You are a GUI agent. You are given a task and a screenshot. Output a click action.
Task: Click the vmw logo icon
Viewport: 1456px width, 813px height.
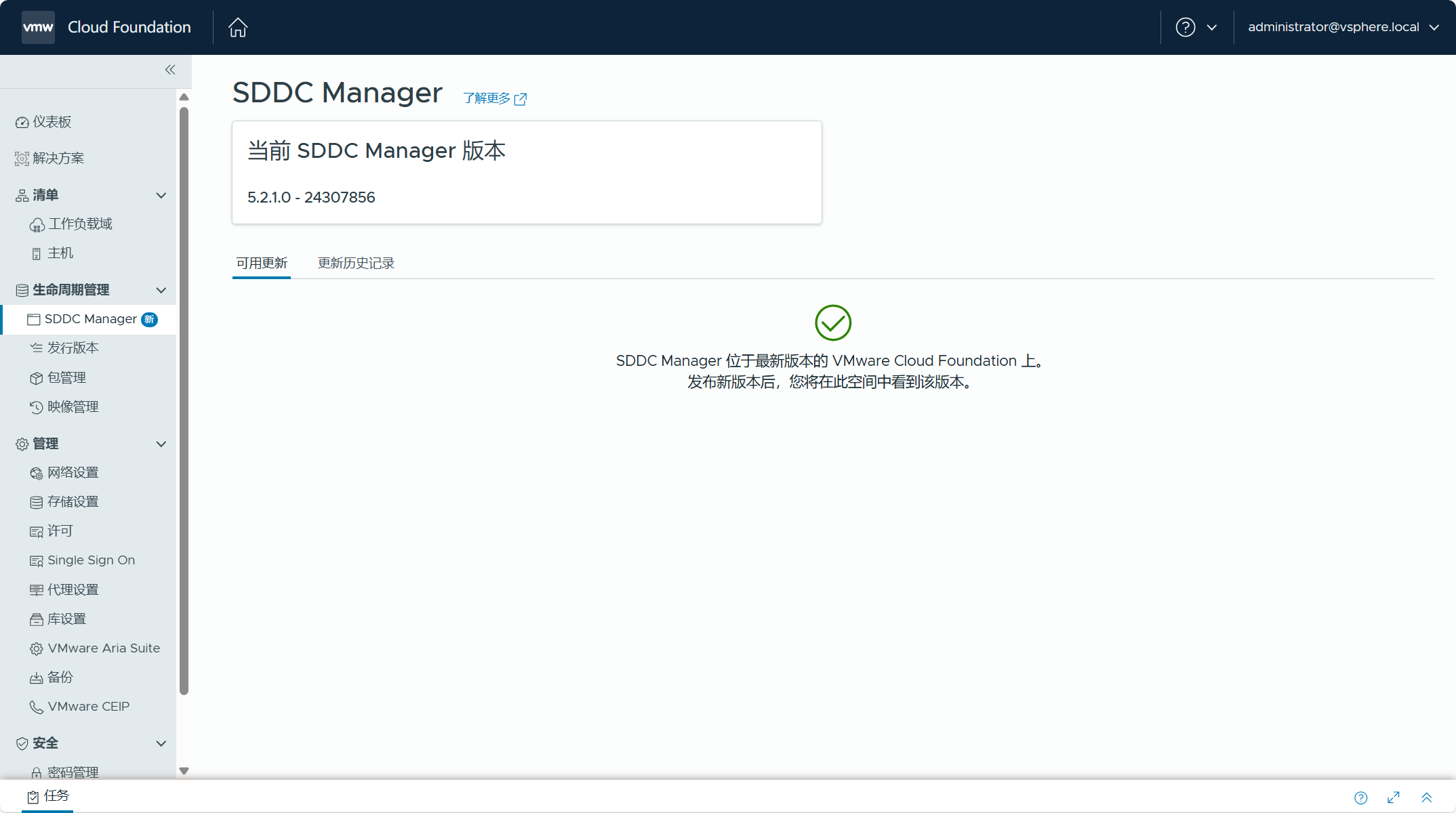coord(38,27)
